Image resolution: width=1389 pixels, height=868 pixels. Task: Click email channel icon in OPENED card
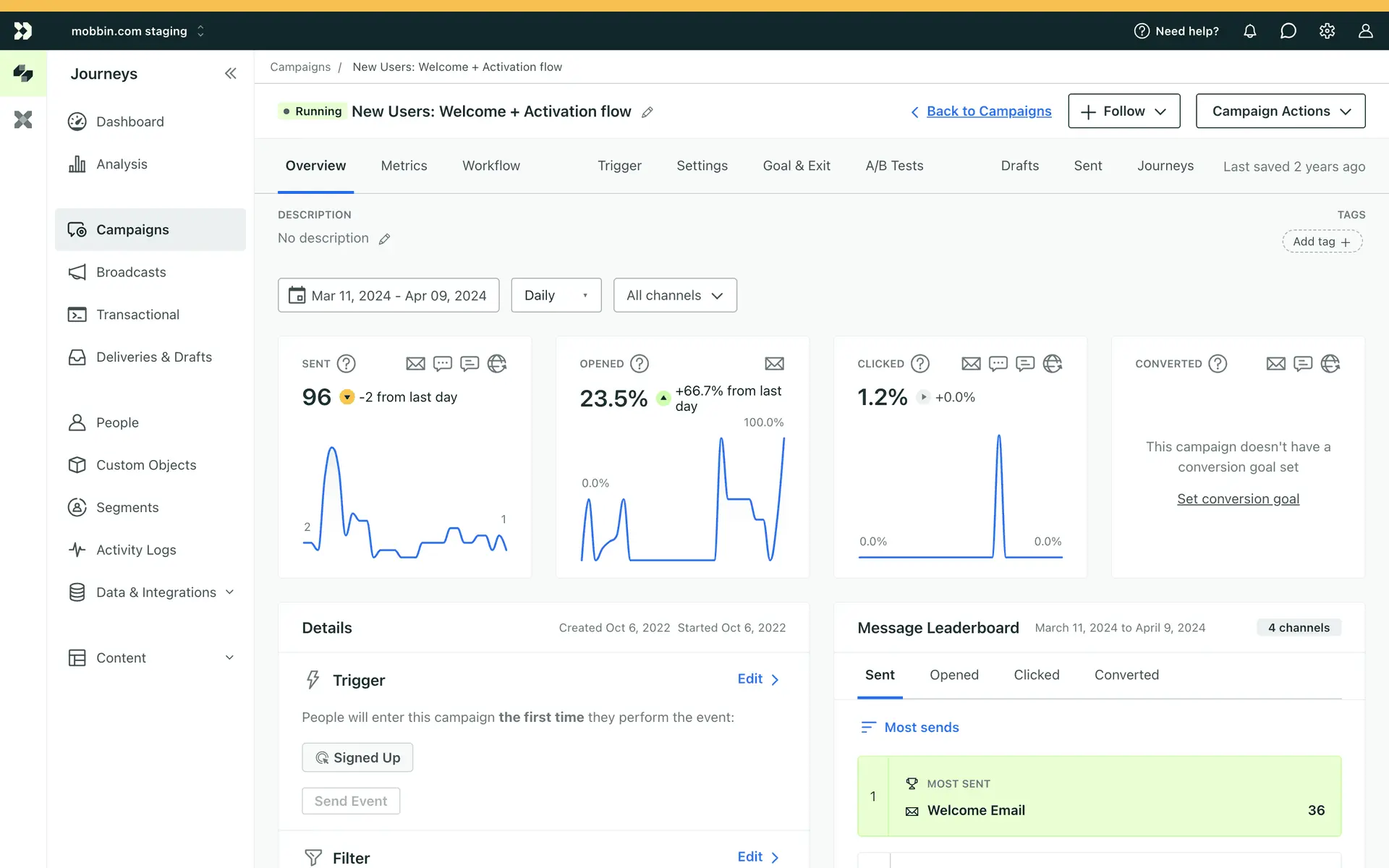[x=774, y=363]
